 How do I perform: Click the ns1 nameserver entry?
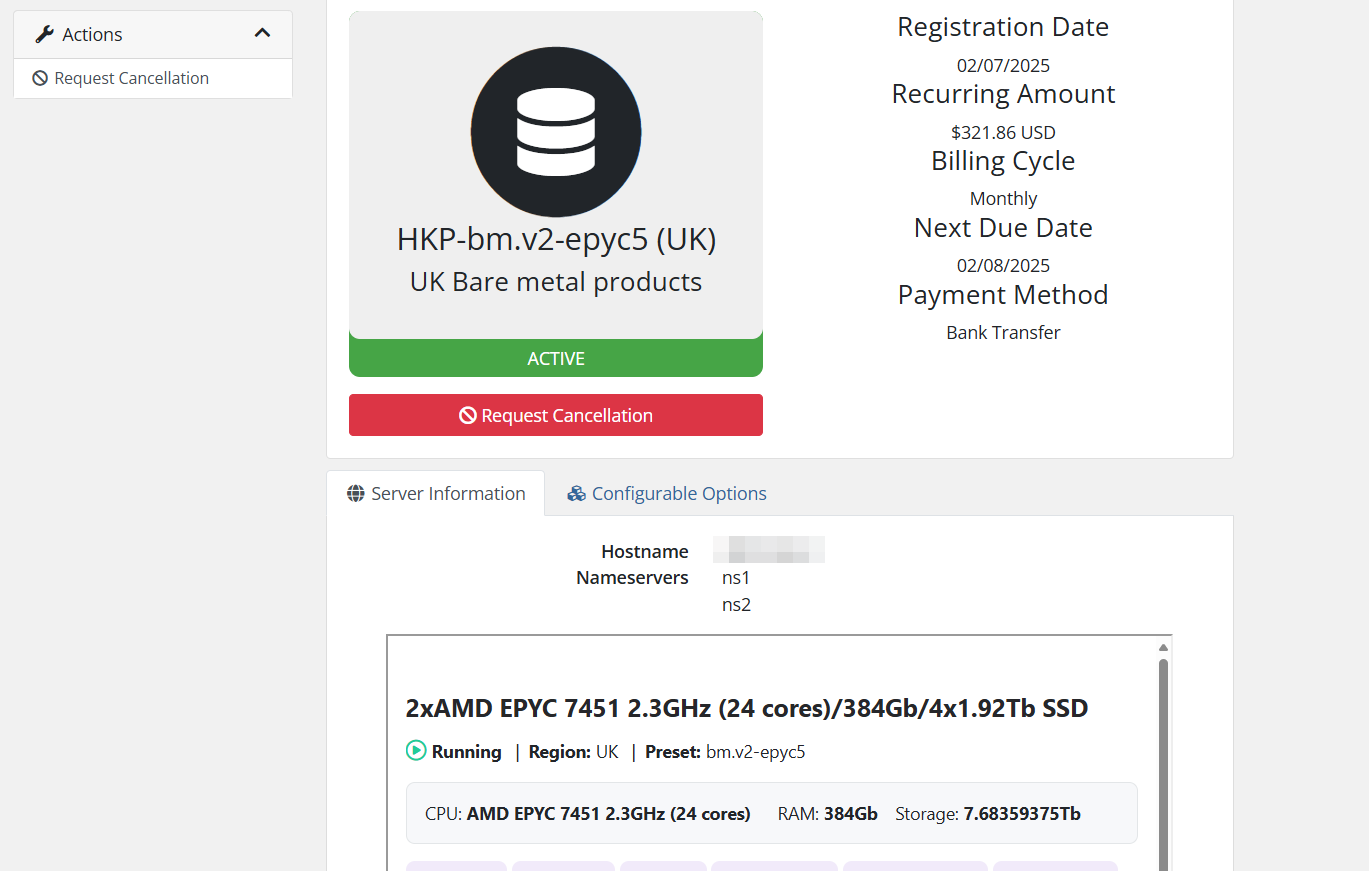pos(736,578)
